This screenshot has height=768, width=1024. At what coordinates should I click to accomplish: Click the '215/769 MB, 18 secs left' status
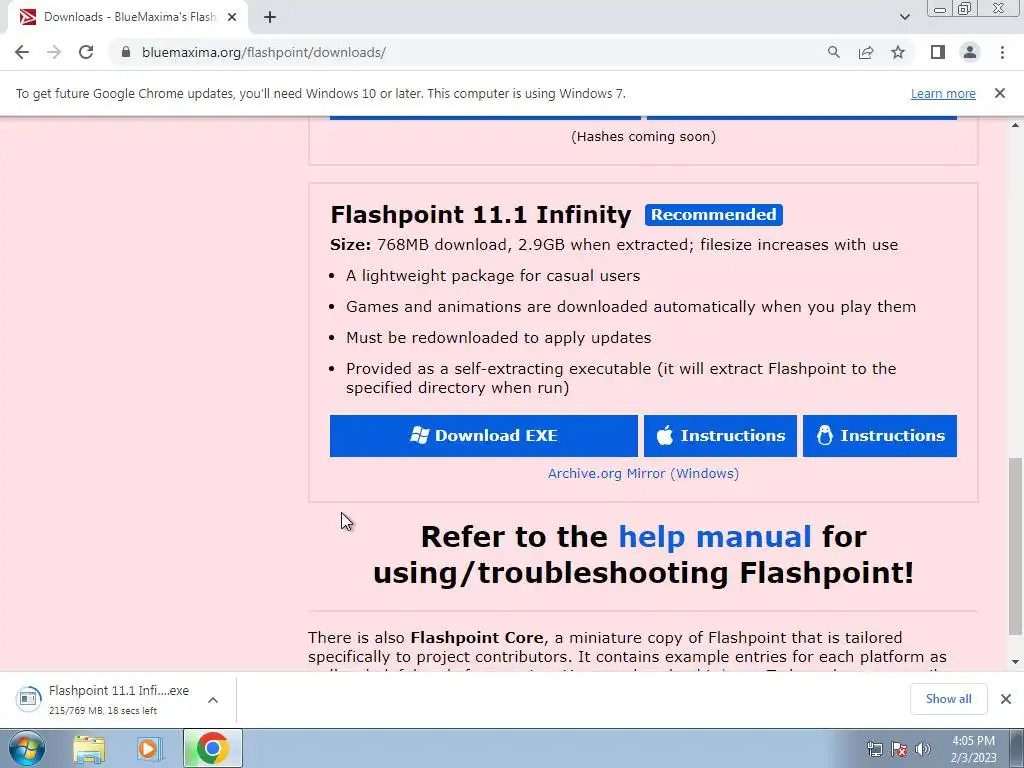click(x=103, y=711)
